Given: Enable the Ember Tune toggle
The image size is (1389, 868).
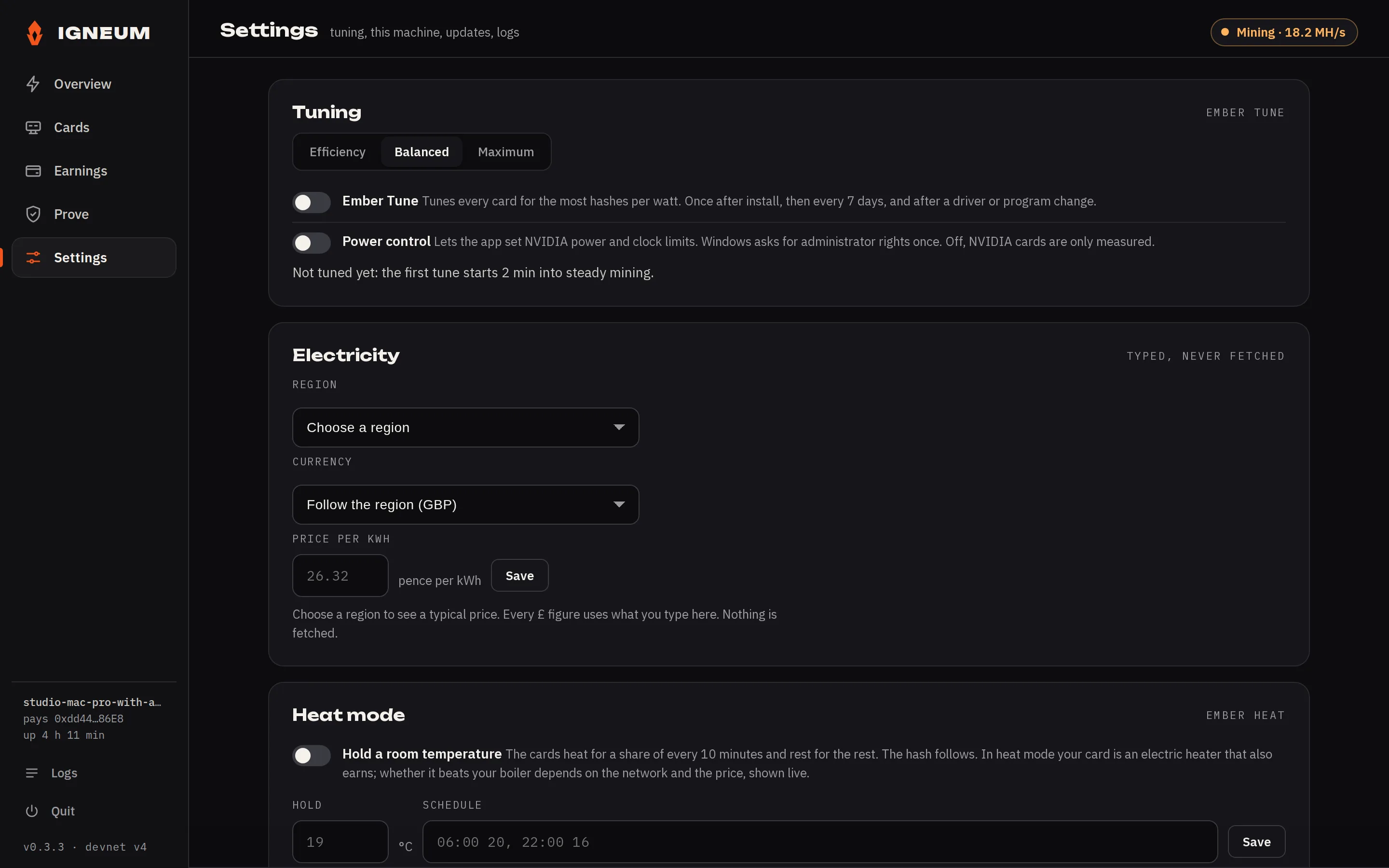Looking at the screenshot, I should [311, 202].
